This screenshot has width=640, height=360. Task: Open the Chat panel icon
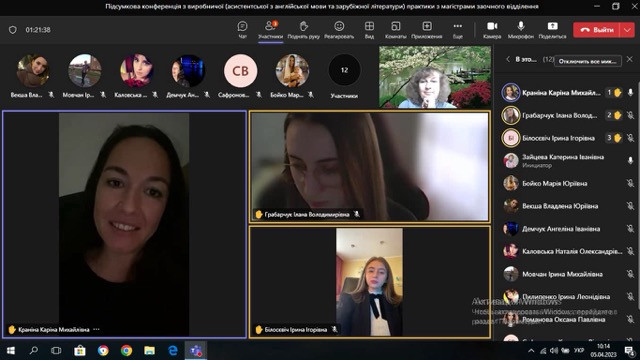click(x=242, y=27)
